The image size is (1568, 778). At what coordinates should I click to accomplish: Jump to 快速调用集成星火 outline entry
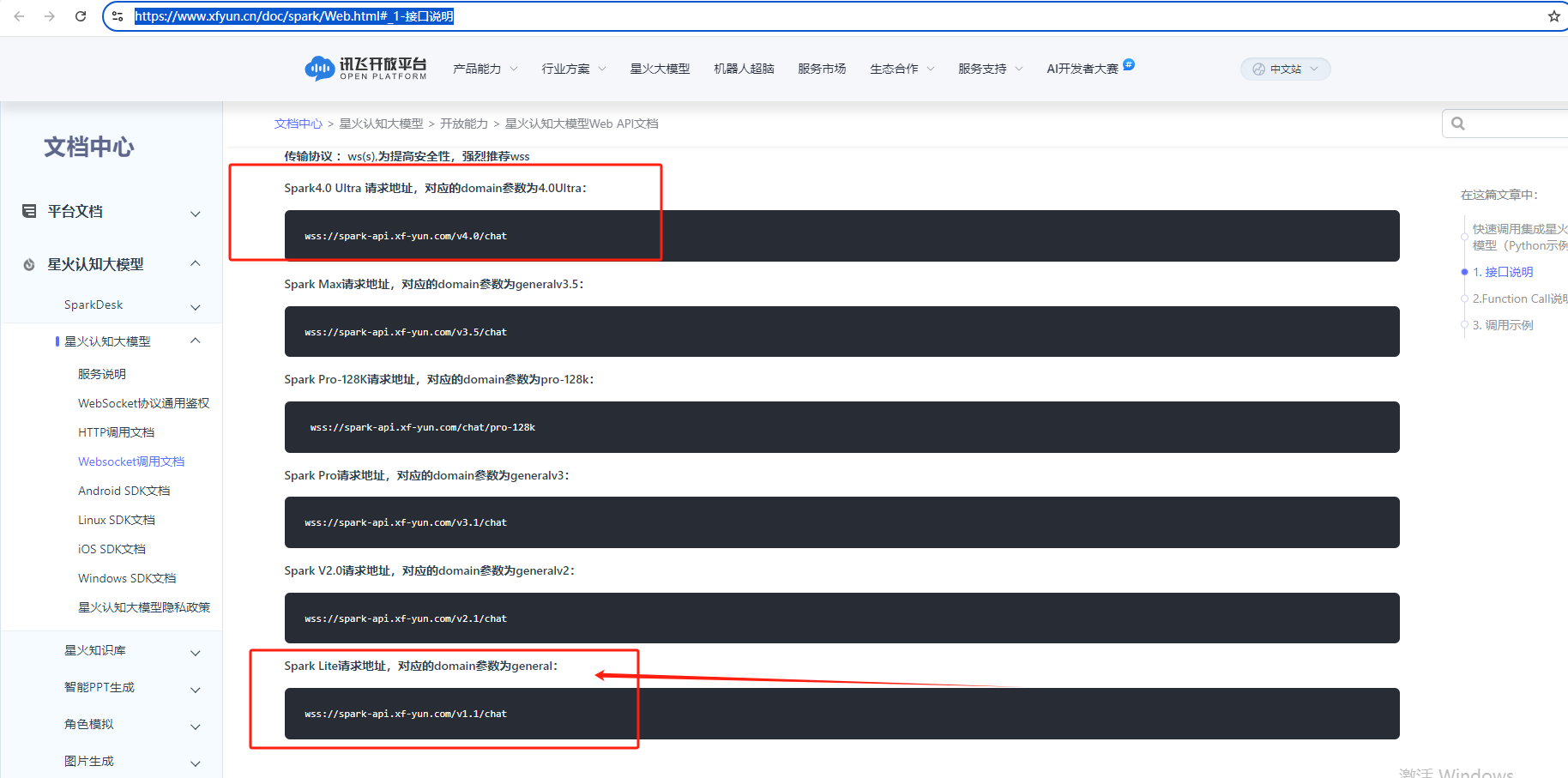[x=1519, y=237]
